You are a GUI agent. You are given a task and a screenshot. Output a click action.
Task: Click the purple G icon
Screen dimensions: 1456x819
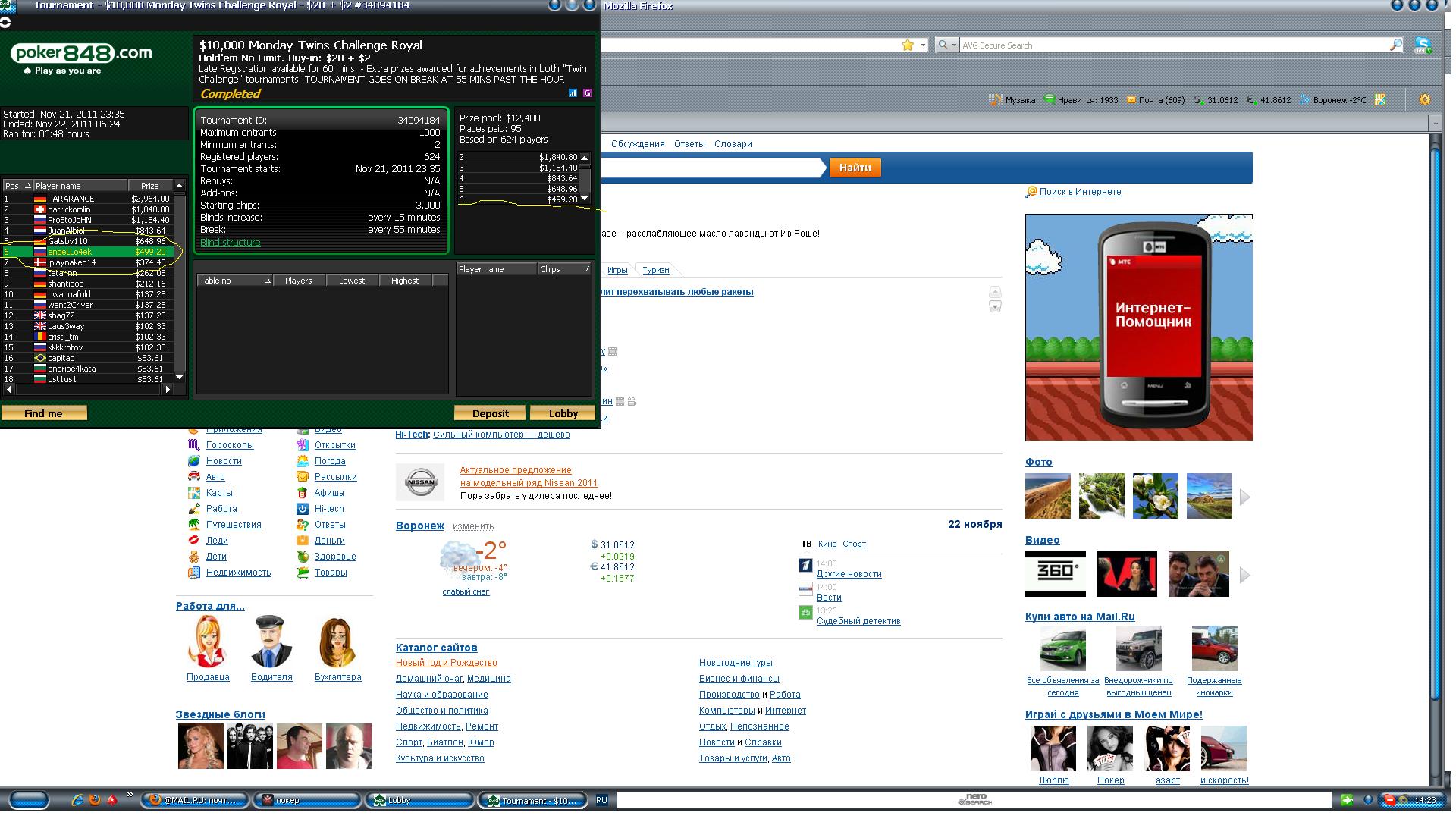(587, 93)
